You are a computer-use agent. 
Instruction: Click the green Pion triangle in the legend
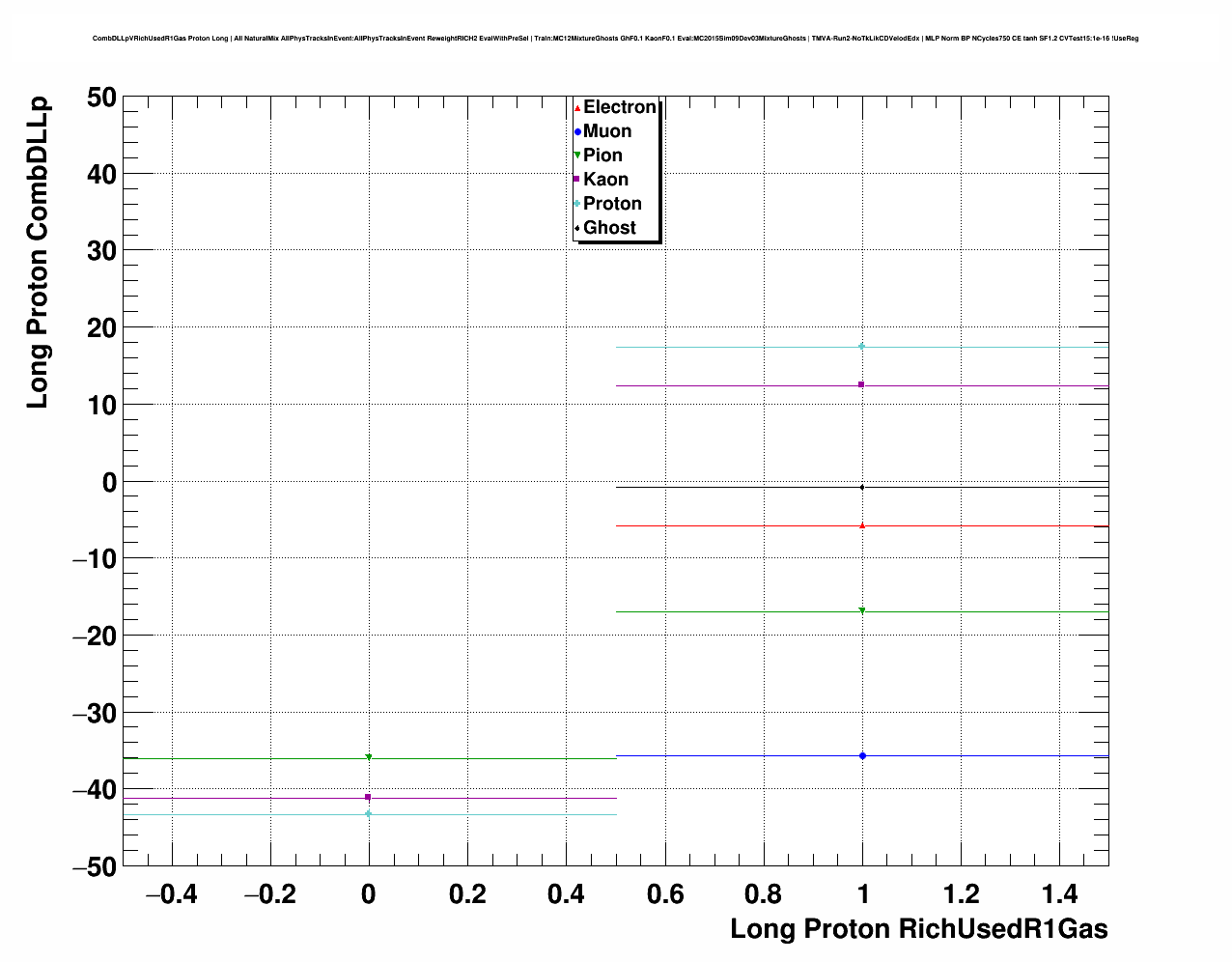point(577,156)
